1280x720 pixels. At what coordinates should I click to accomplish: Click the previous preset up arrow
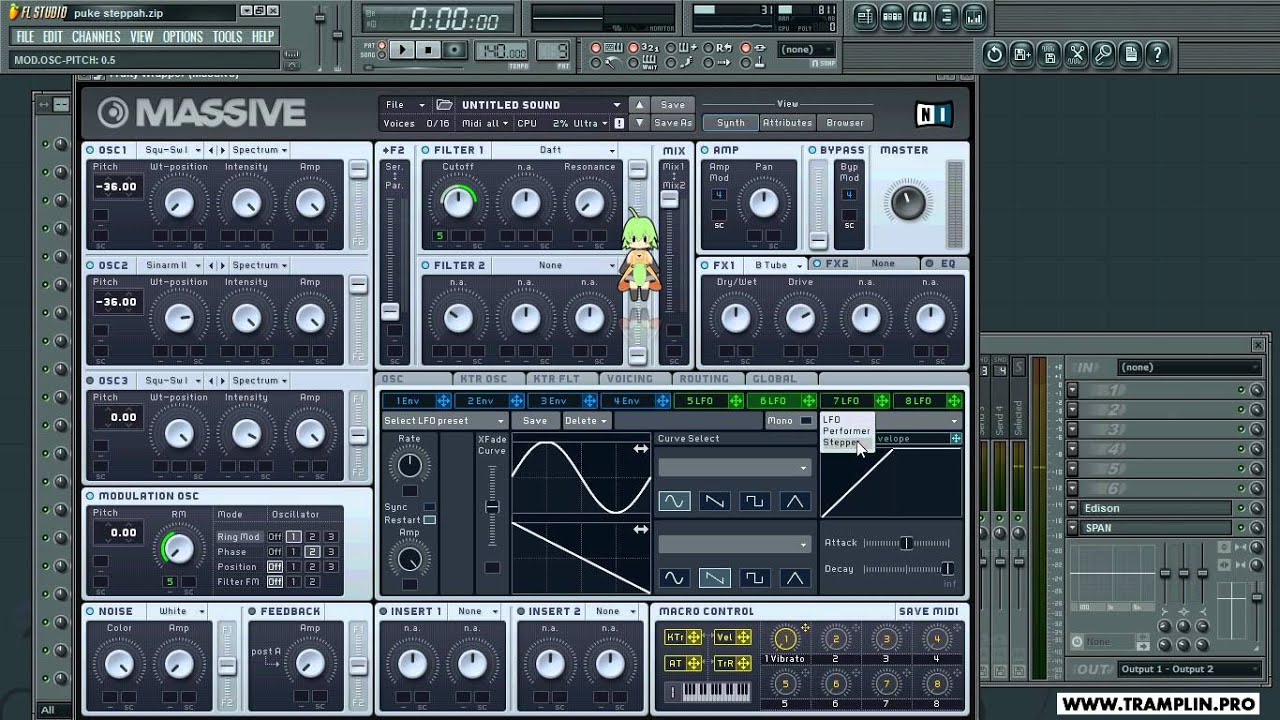[x=640, y=105]
